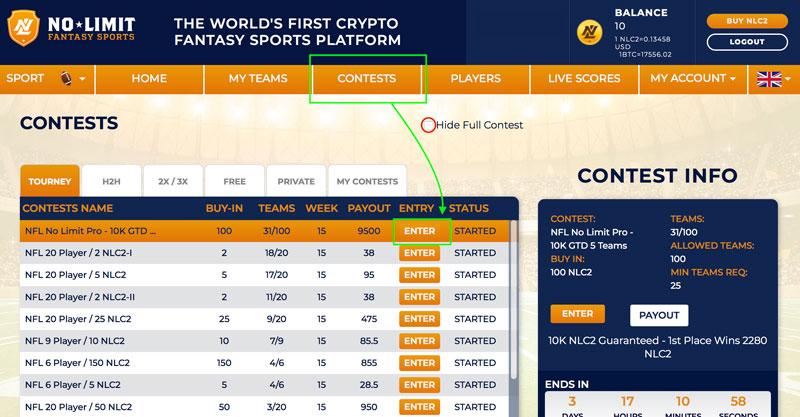
Task: Expand the My Account dropdown menu
Action: 693,78
